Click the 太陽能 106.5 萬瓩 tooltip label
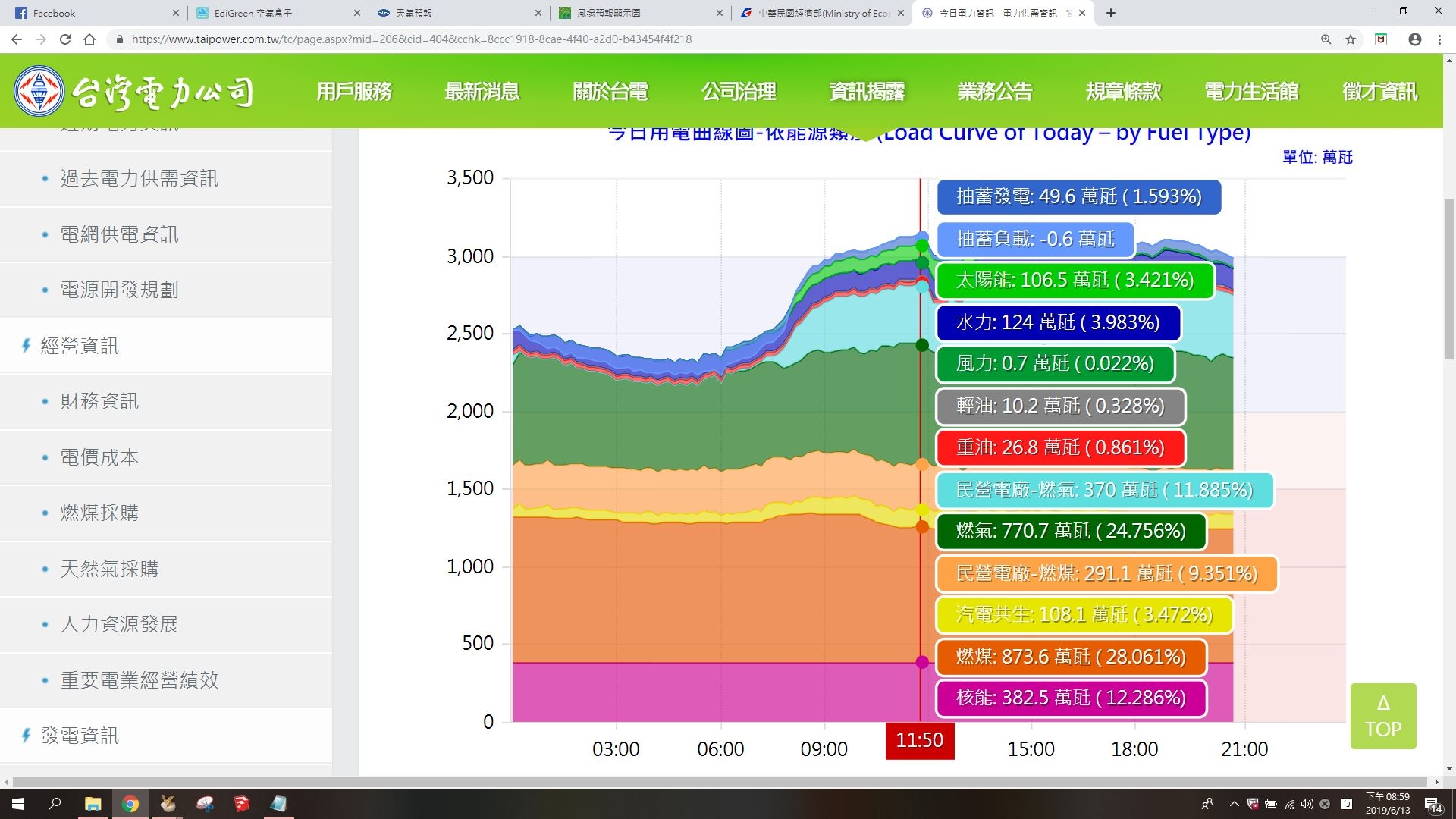 click(1075, 280)
